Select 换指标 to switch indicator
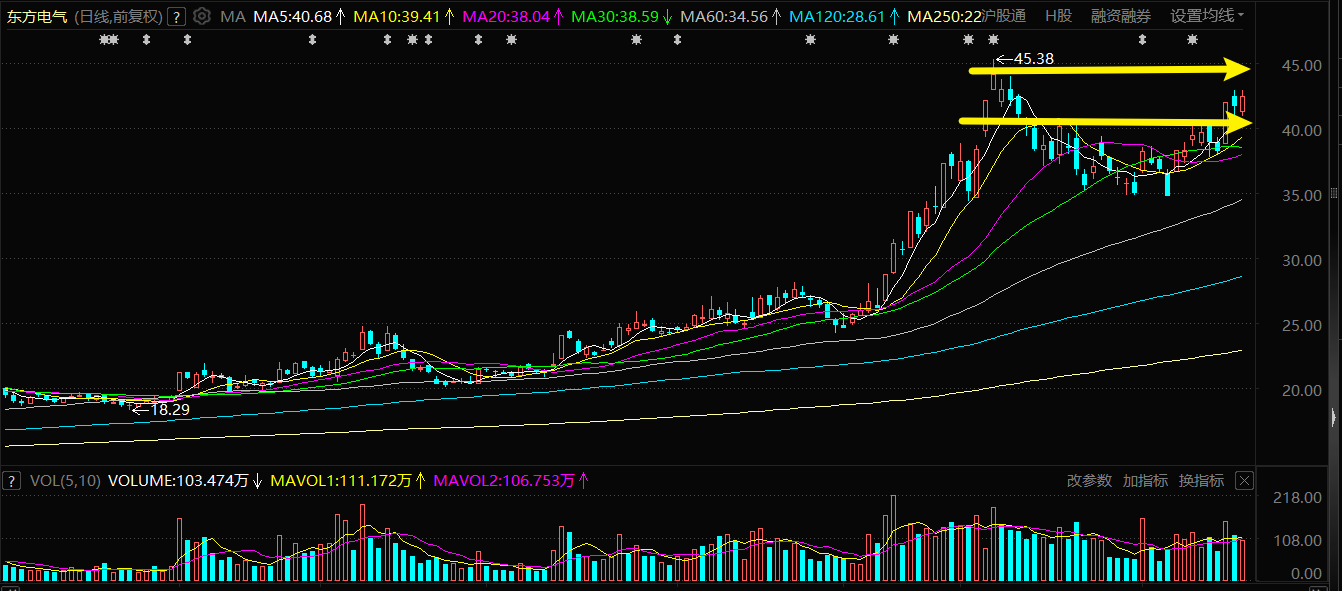 tap(1201, 481)
